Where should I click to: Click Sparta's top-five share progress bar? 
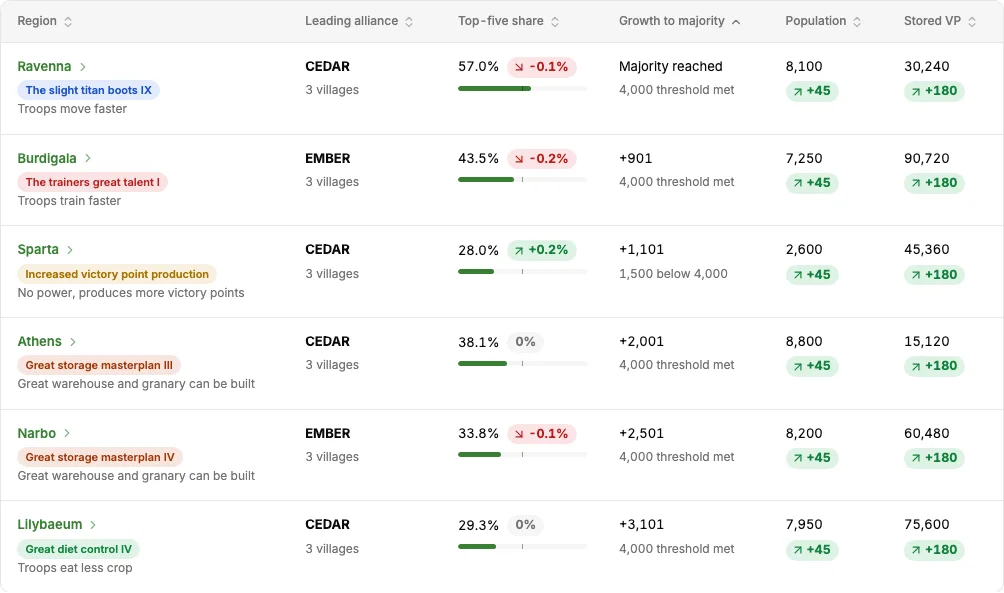(522, 272)
